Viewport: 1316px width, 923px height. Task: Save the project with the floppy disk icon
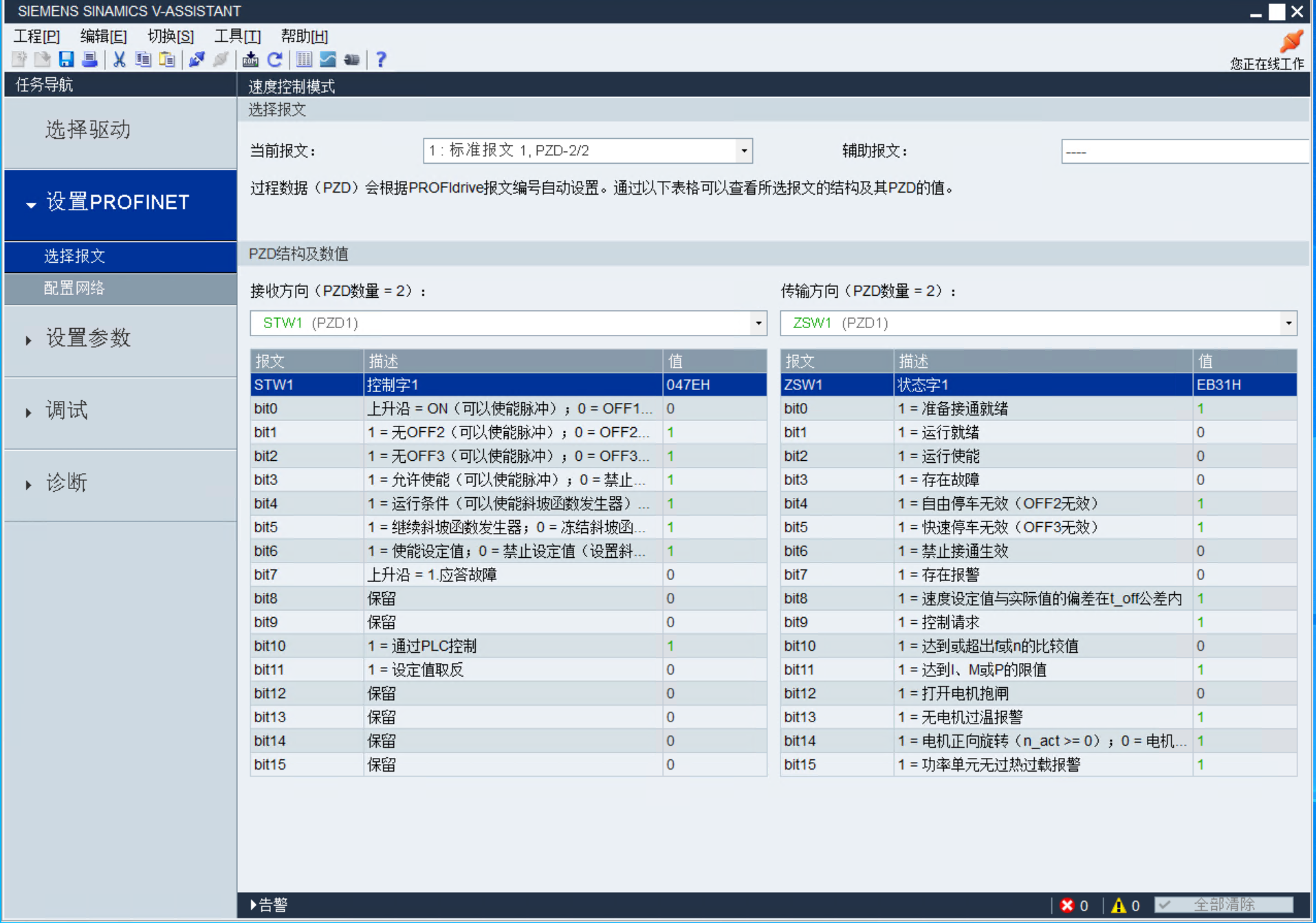[66, 60]
